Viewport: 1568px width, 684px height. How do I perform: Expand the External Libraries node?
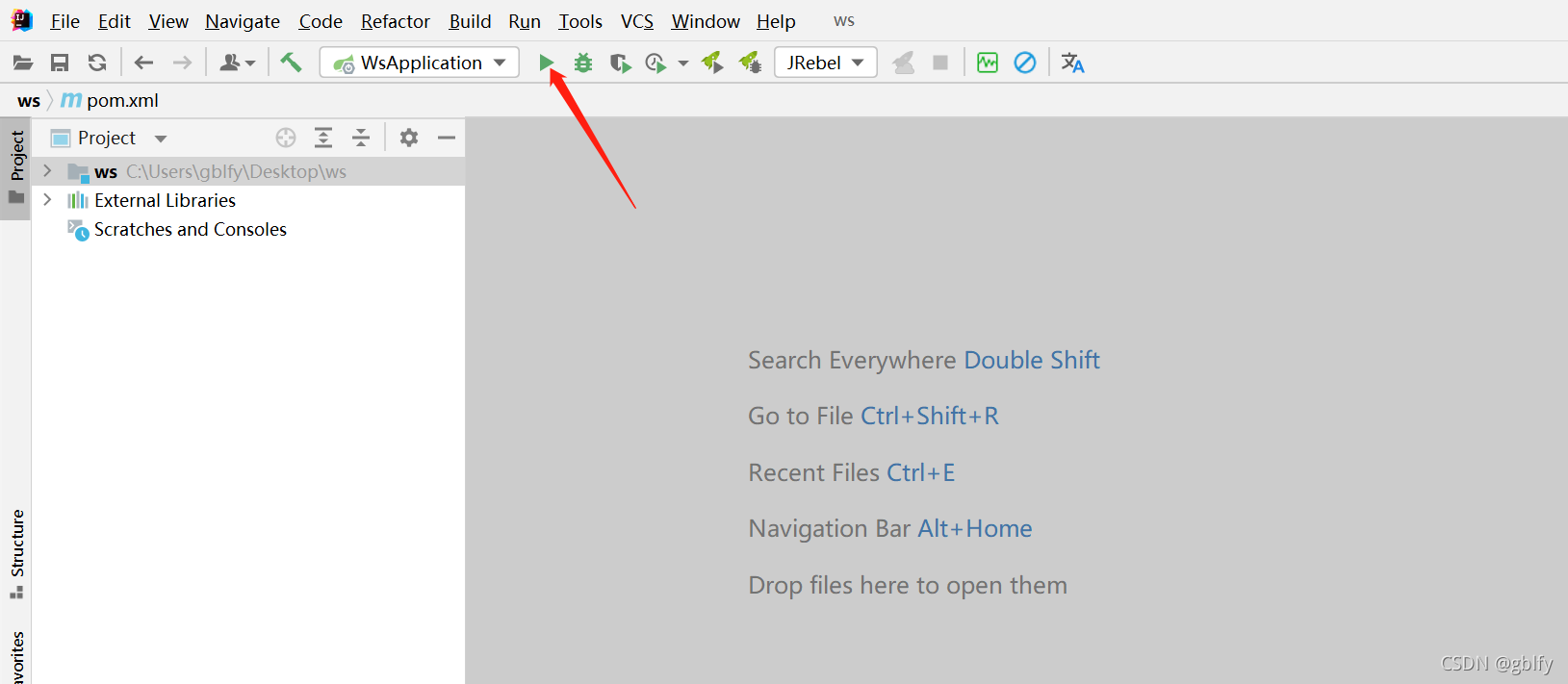pyautogui.click(x=47, y=200)
